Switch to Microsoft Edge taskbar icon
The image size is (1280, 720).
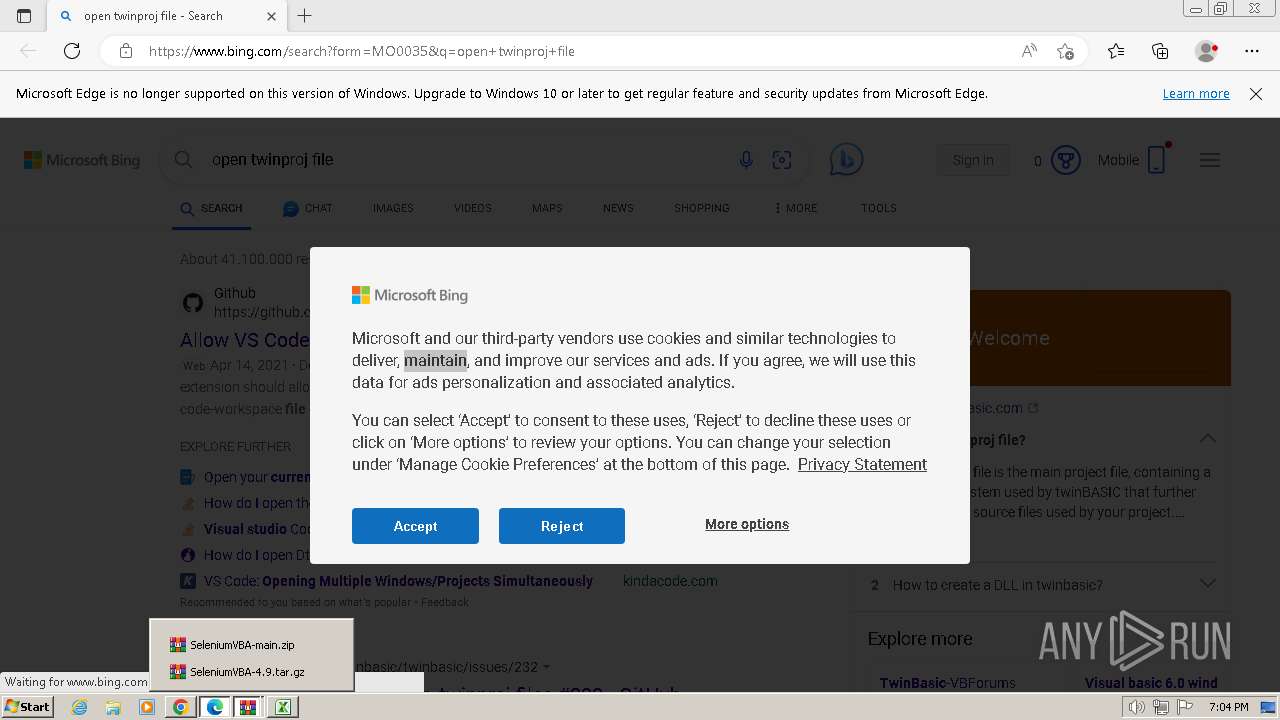pyautogui.click(x=214, y=707)
